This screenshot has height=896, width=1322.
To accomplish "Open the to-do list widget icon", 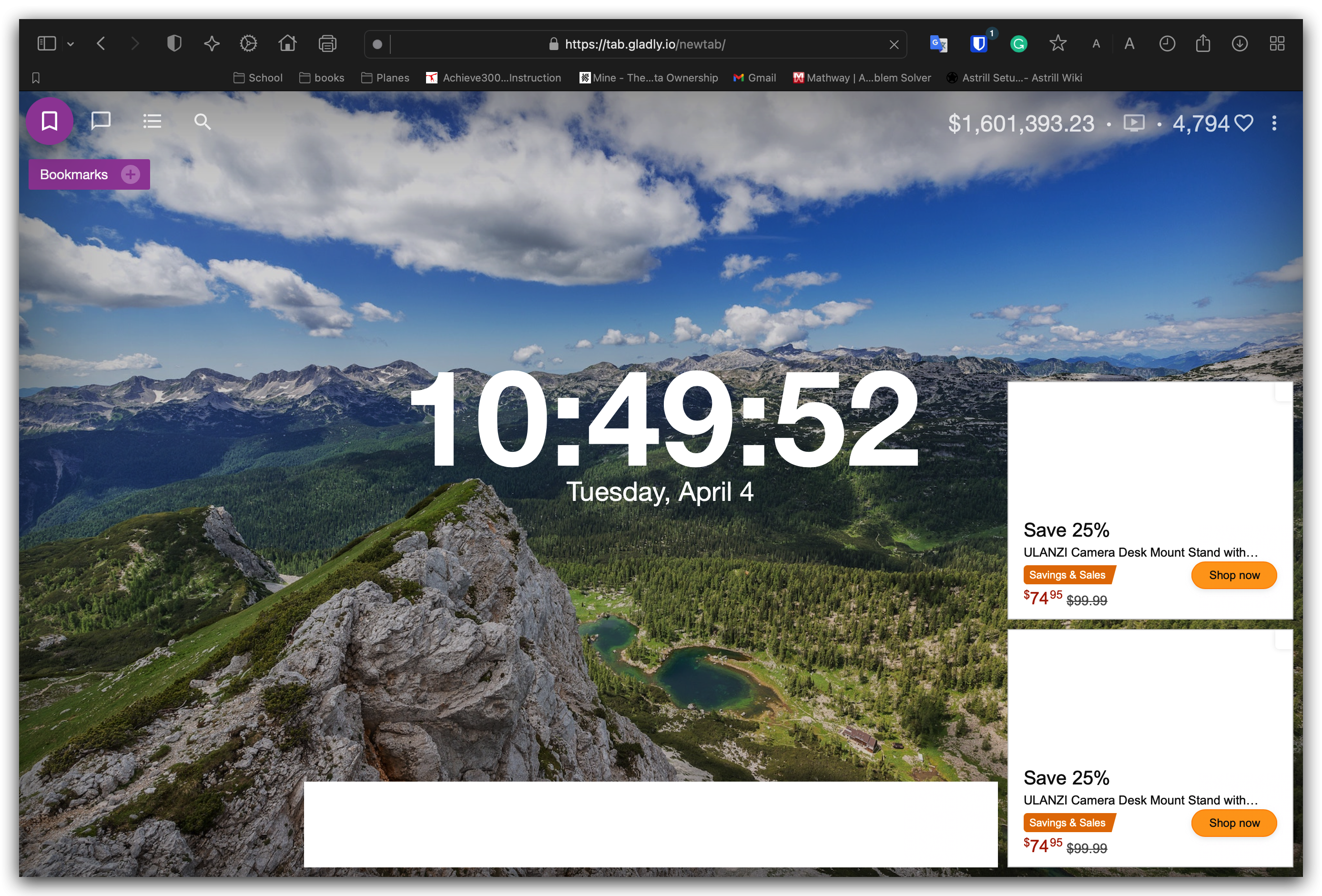I will coord(152,121).
